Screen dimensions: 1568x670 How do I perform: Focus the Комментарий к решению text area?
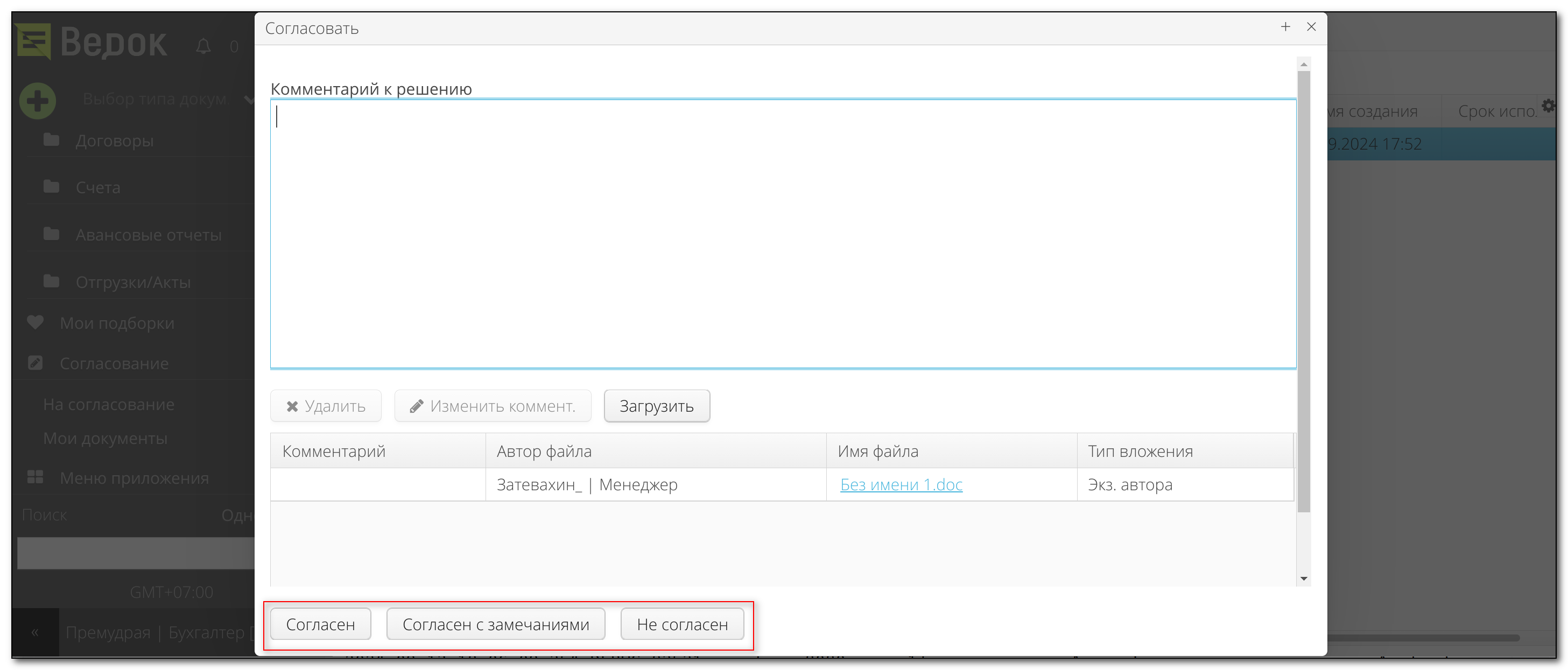coord(782,234)
